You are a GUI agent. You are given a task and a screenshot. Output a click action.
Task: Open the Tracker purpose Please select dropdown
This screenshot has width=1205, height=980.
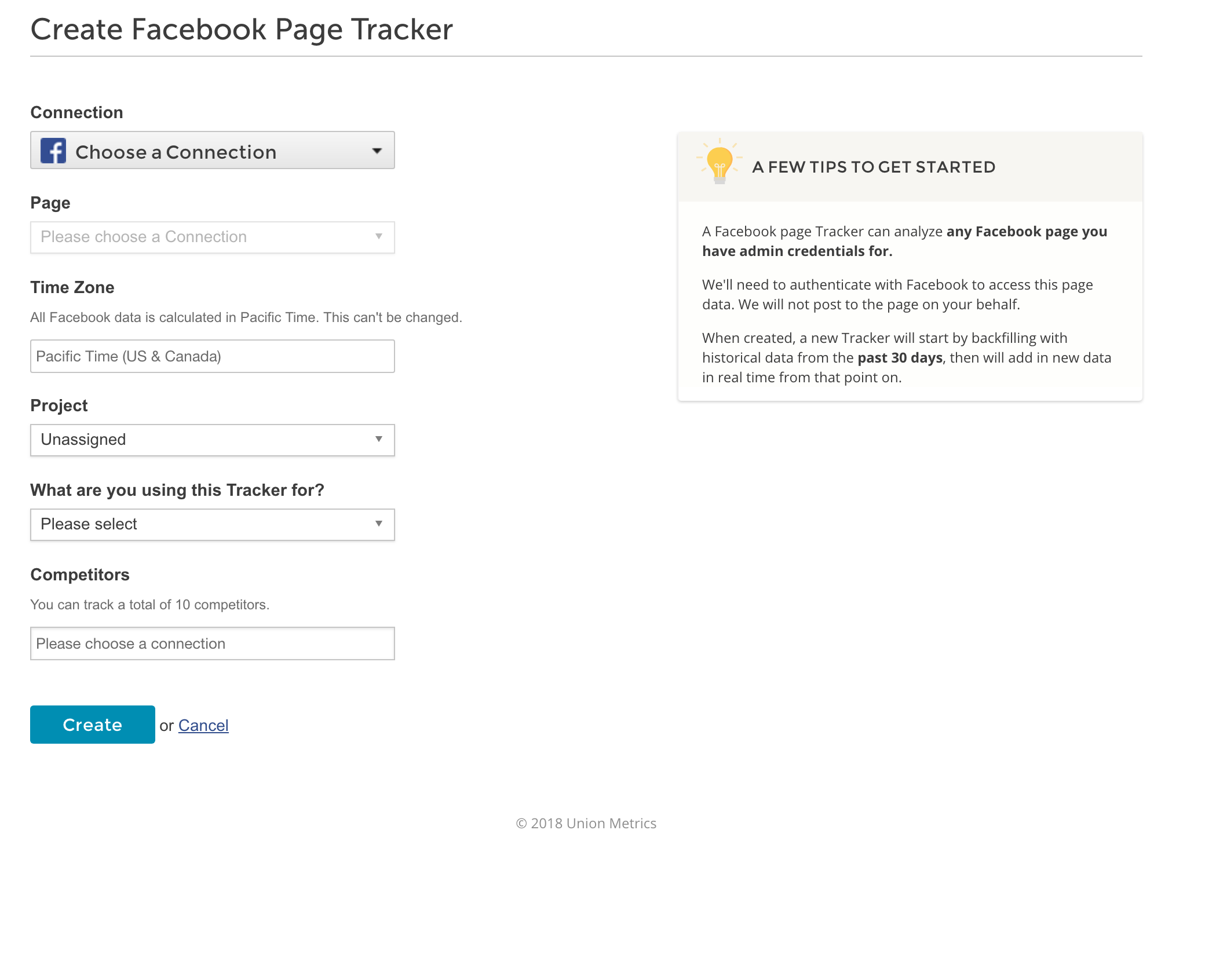pos(212,524)
